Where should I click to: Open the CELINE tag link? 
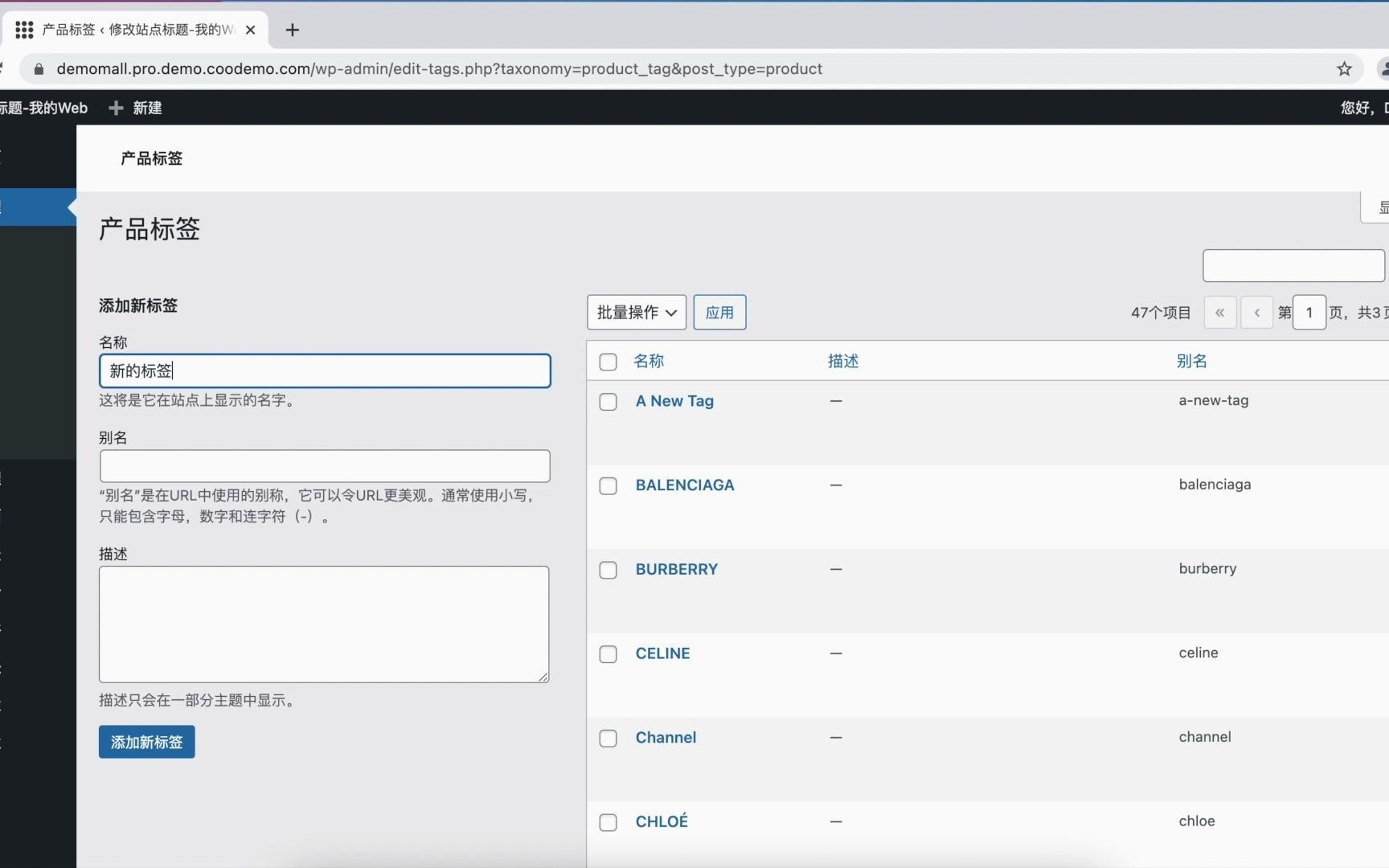point(663,653)
